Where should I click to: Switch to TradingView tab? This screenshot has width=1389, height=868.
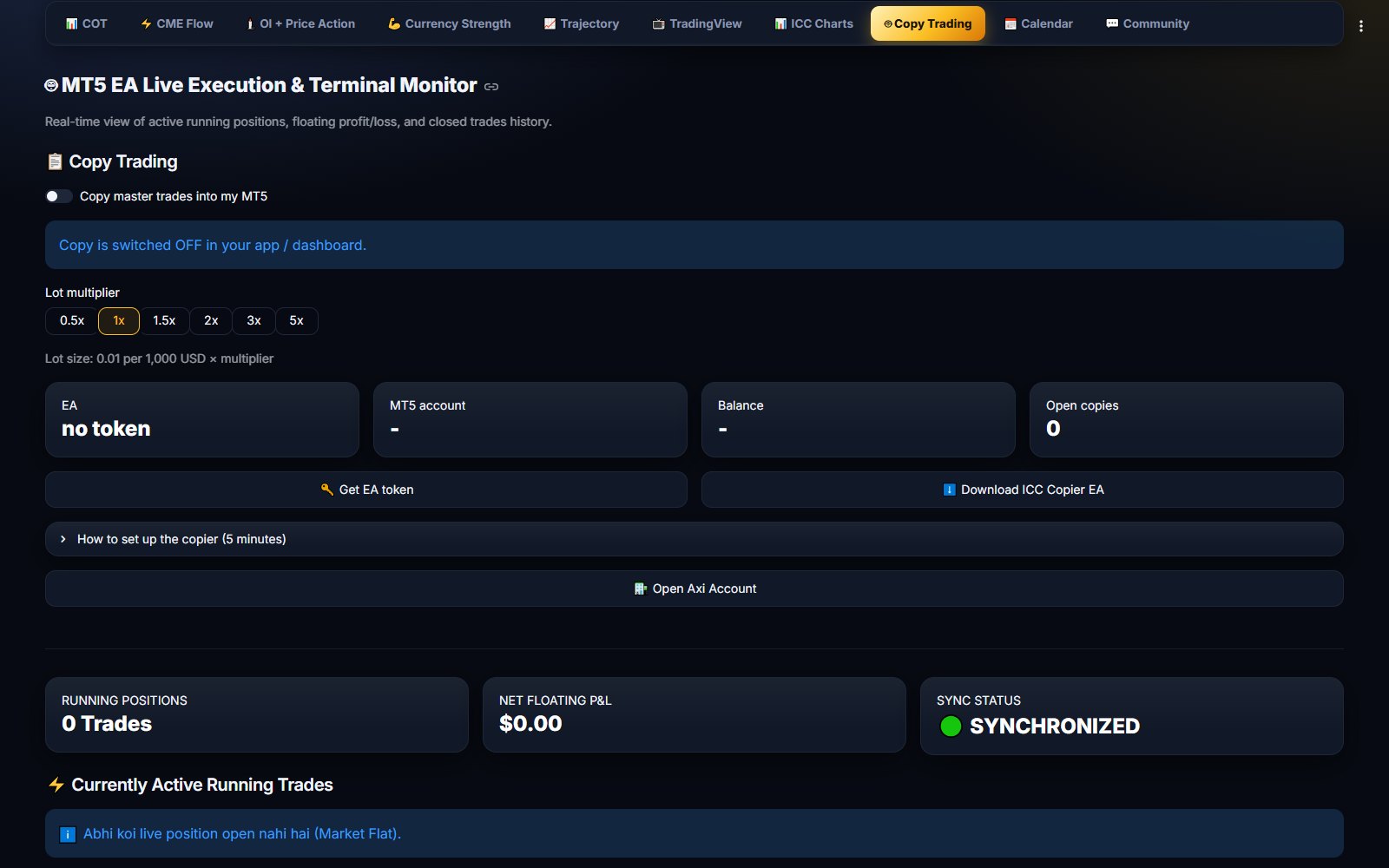tap(698, 23)
